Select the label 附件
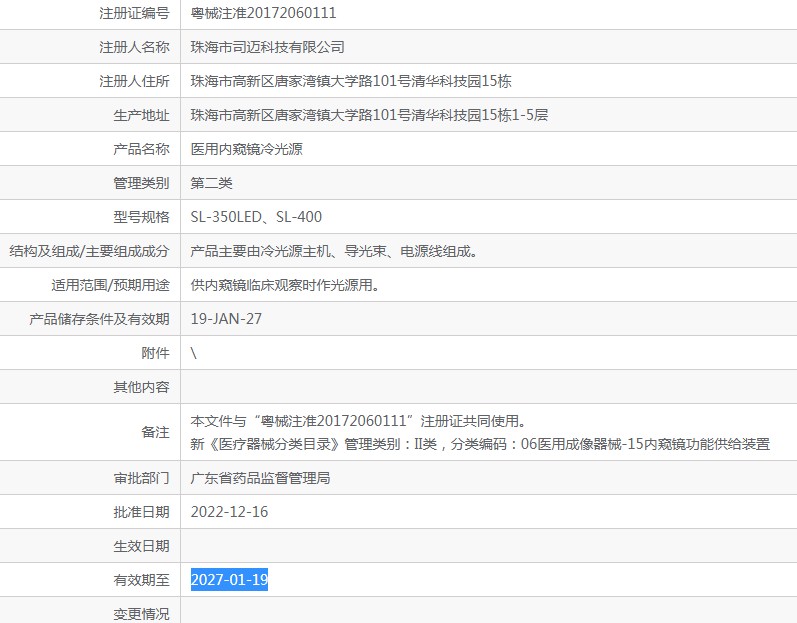797x623 pixels. 156,353
